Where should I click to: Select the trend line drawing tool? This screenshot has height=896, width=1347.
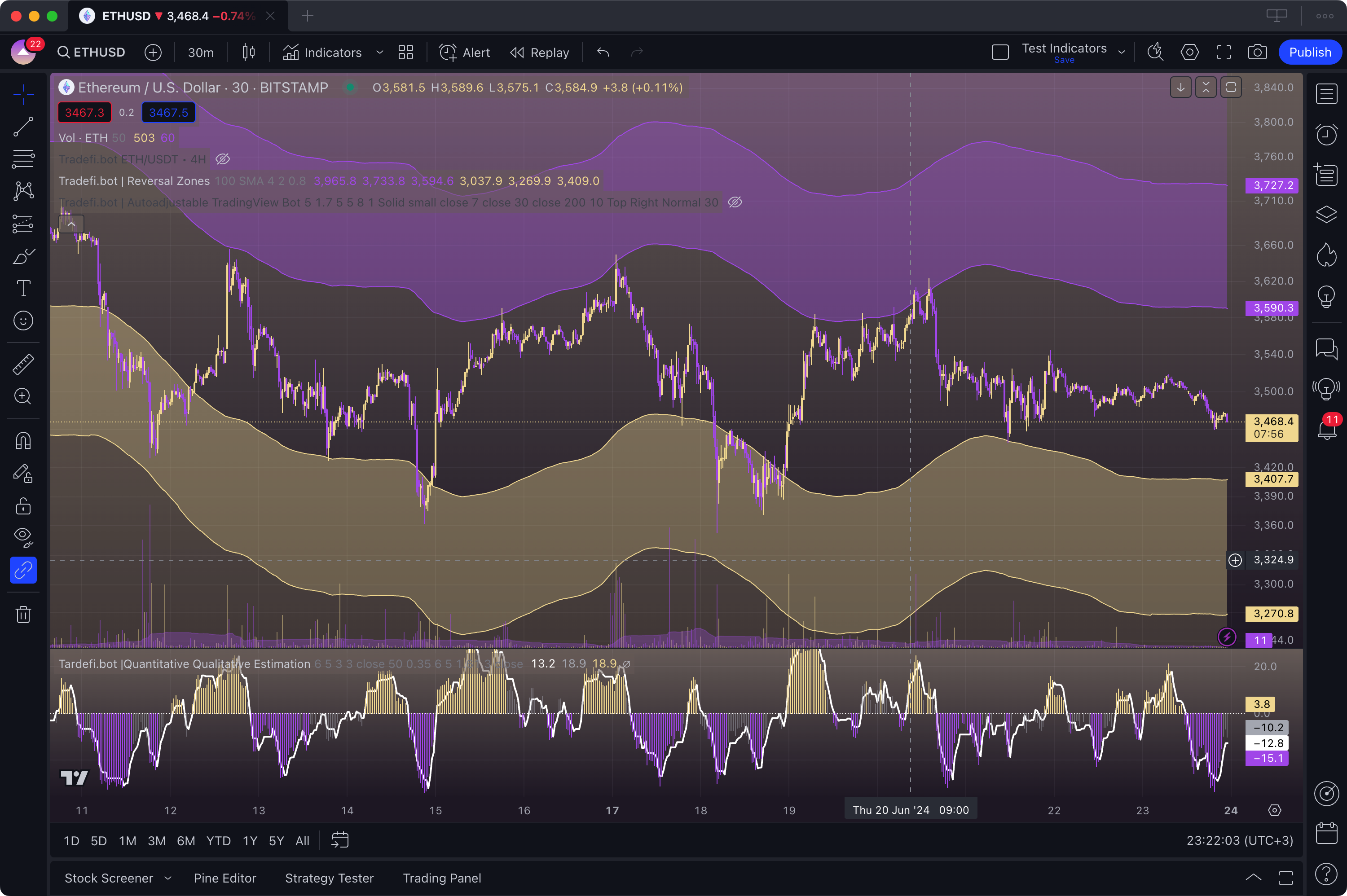coord(23,126)
